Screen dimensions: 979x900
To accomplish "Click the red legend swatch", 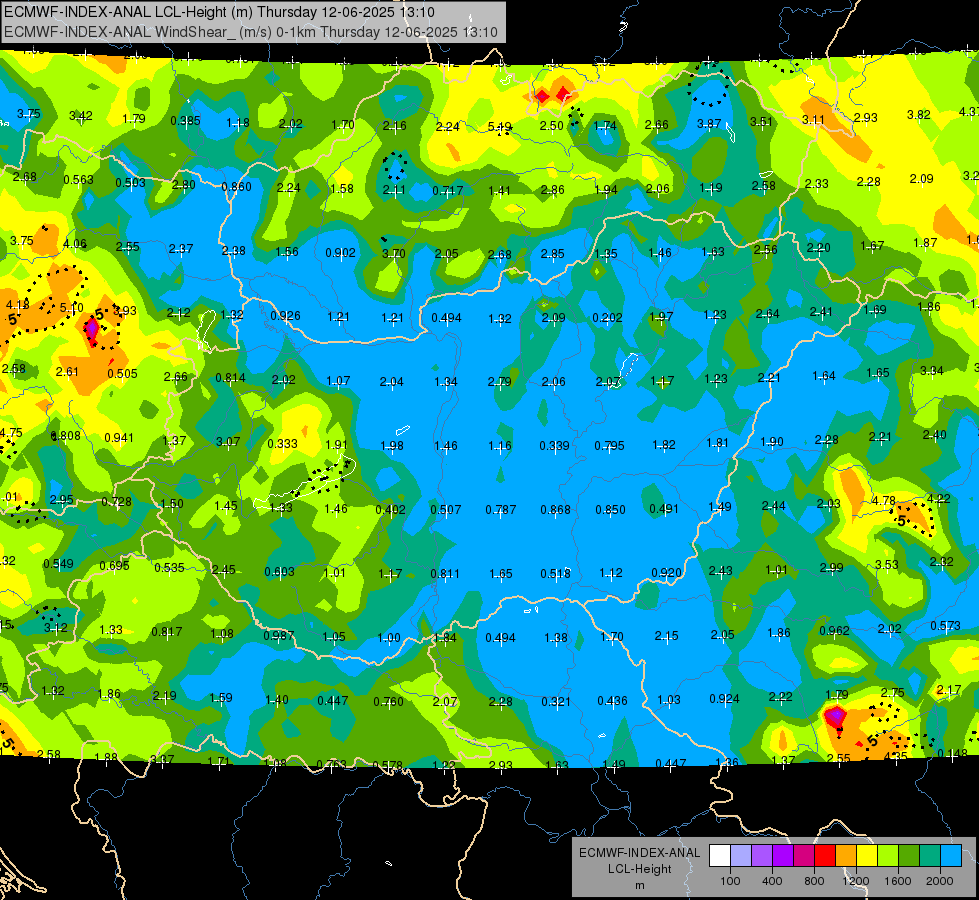I will coord(825,855).
